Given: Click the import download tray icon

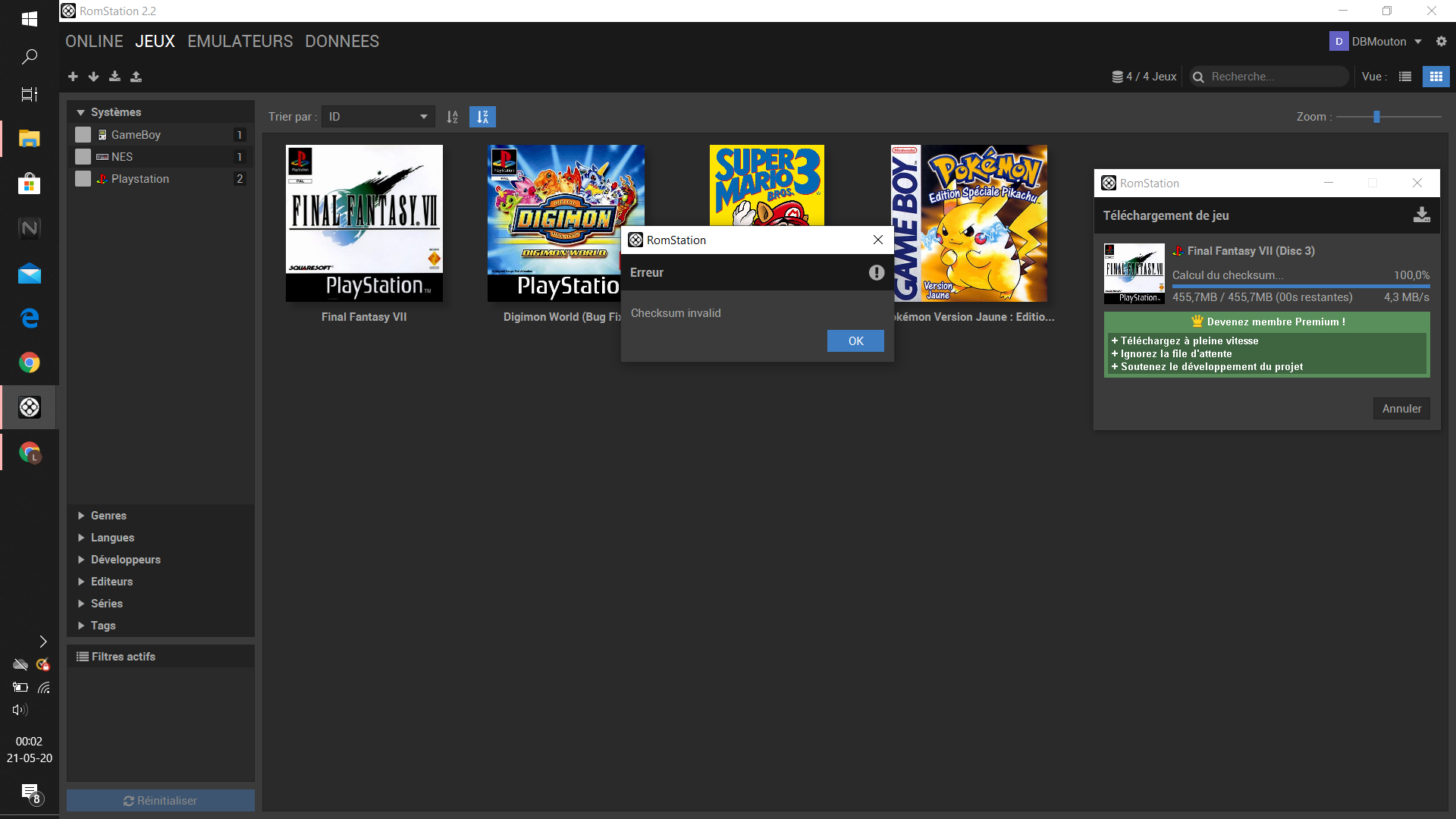Looking at the screenshot, I should (x=115, y=77).
